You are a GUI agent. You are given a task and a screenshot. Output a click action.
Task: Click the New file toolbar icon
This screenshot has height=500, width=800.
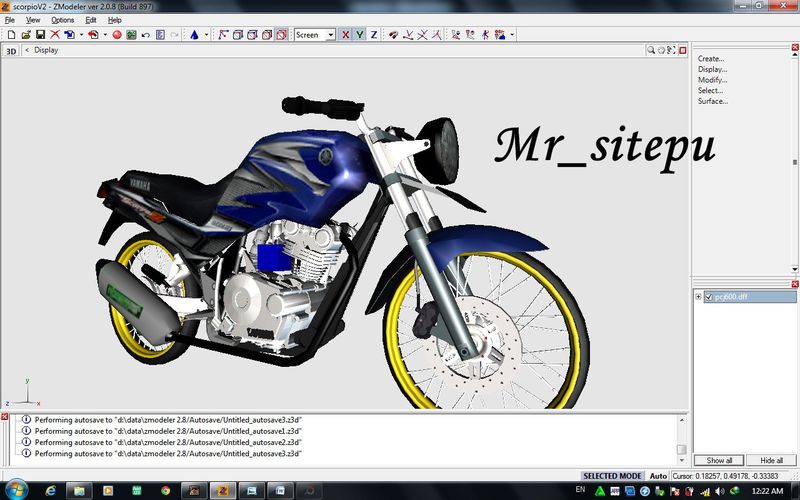pyautogui.click(x=11, y=35)
